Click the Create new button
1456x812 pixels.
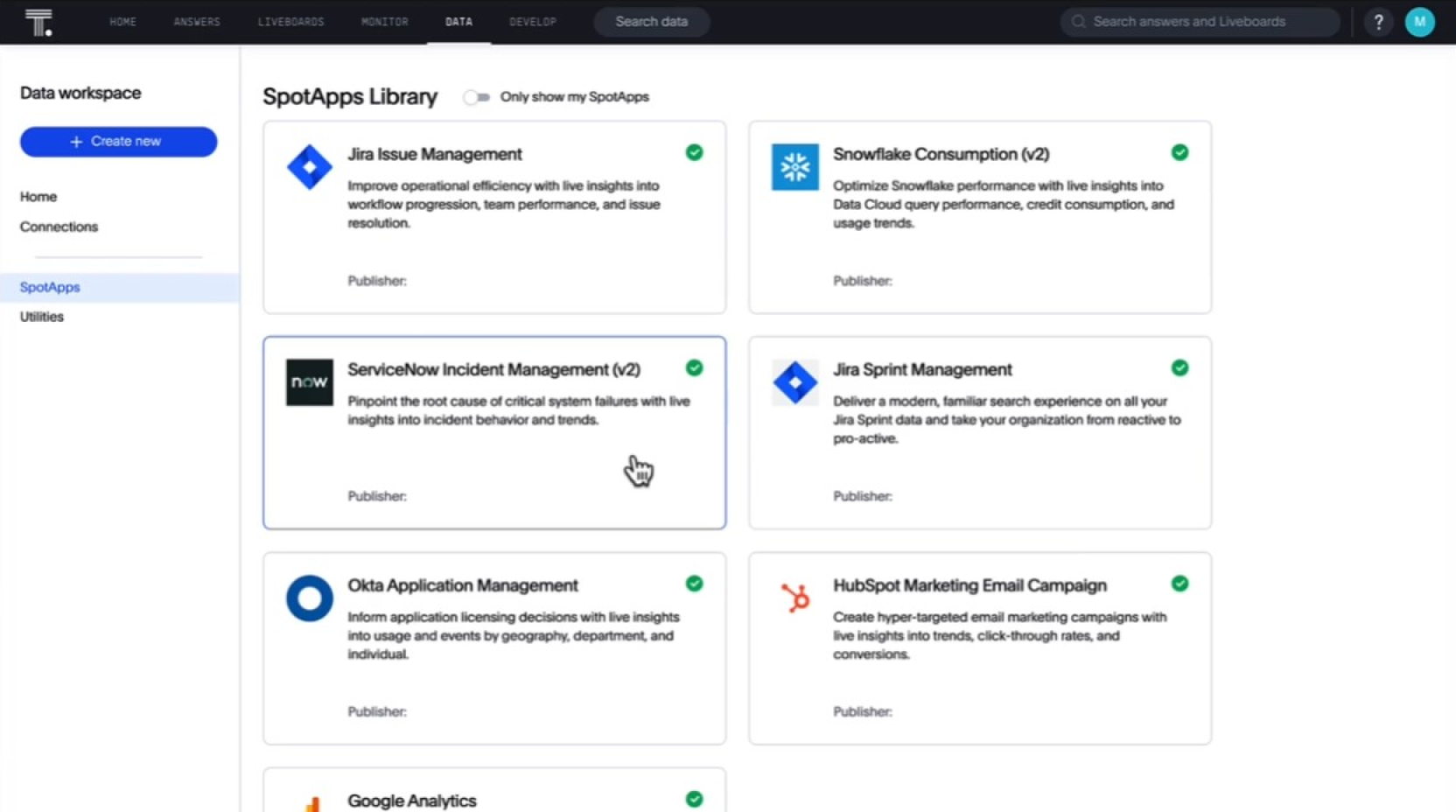click(x=118, y=141)
